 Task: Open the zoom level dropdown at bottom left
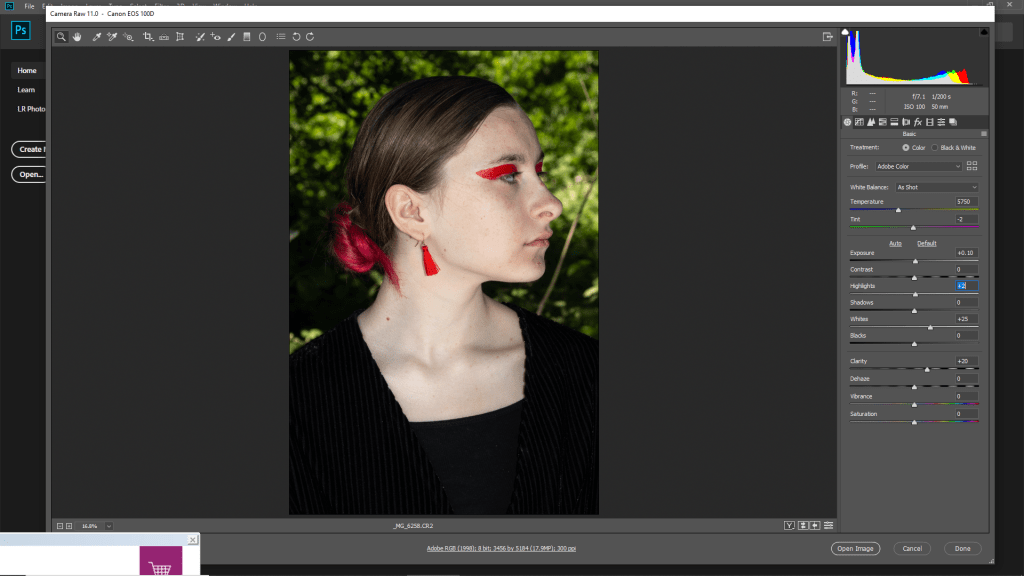click(108, 525)
